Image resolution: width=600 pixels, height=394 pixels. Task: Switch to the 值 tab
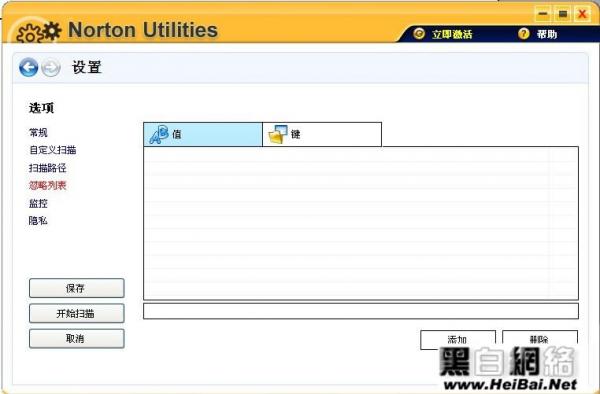[x=203, y=135]
